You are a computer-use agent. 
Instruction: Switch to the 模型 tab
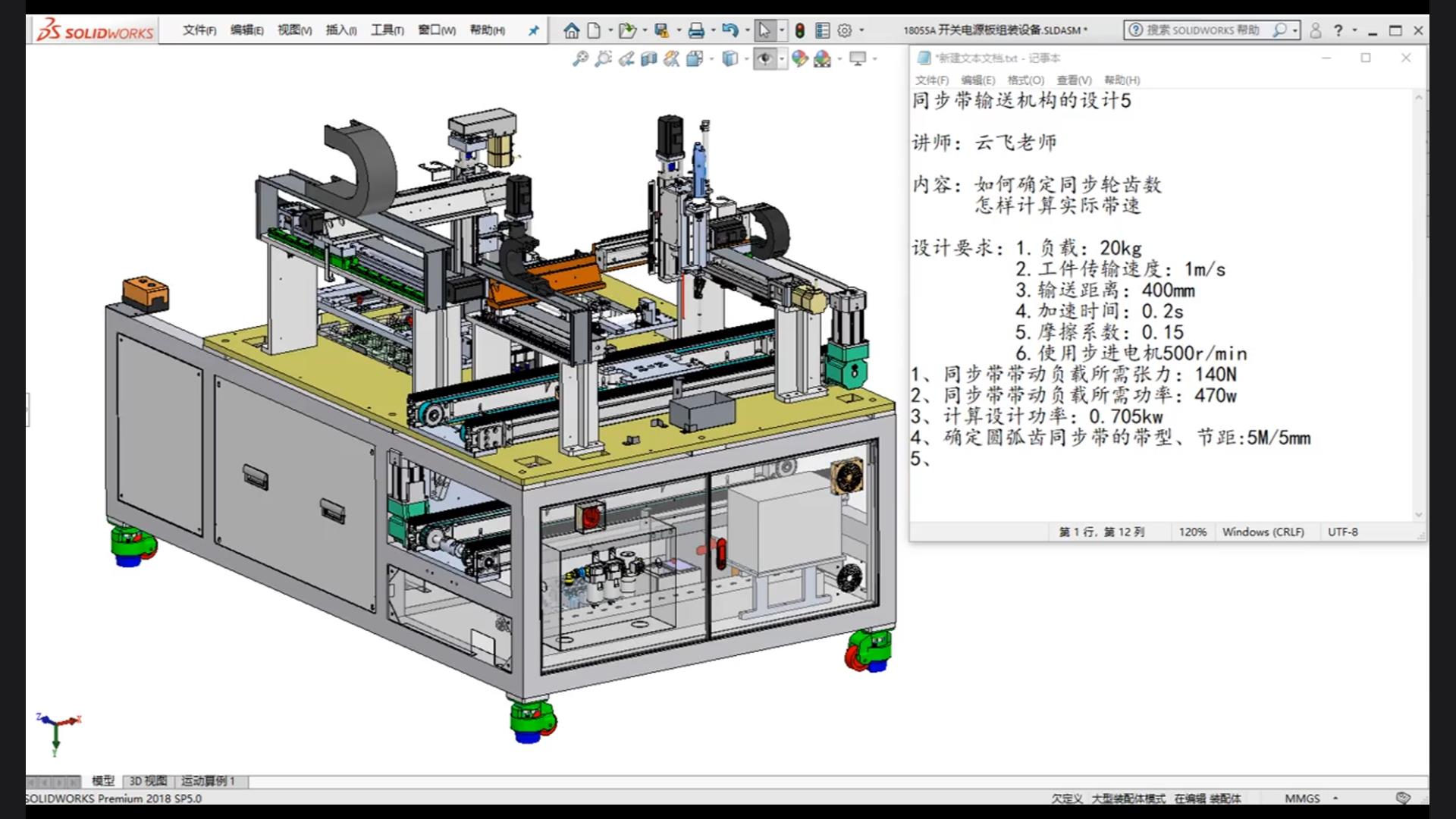pos(103,780)
